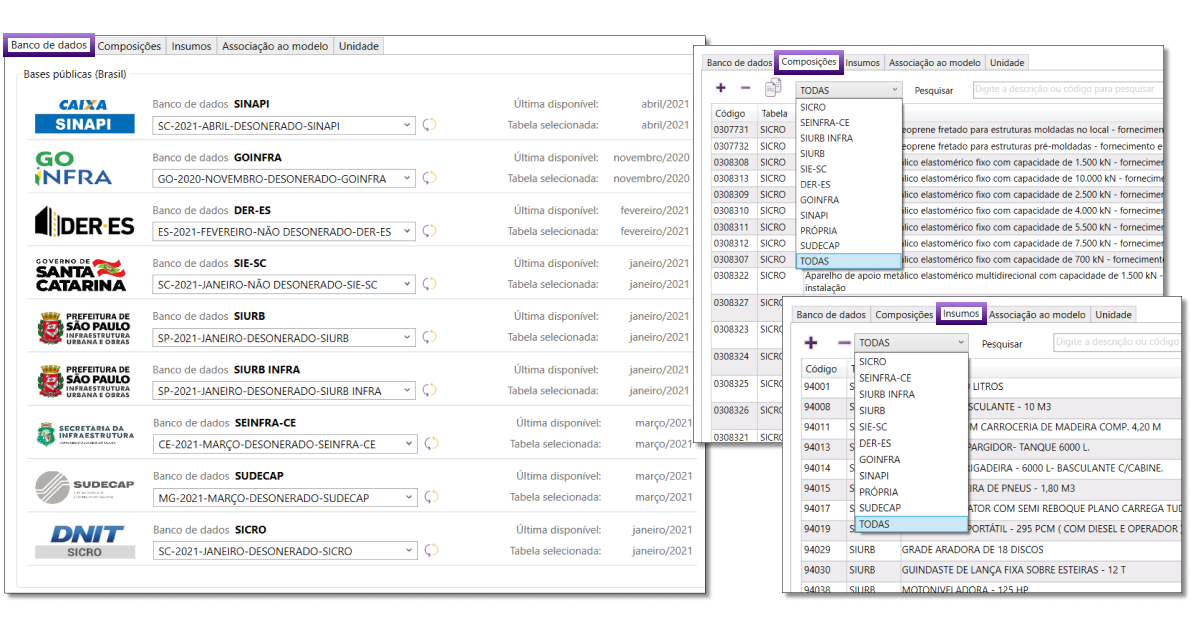1200x627 pixels.
Task: Refresh the SUDECAP database icon
Action: point(431,497)
